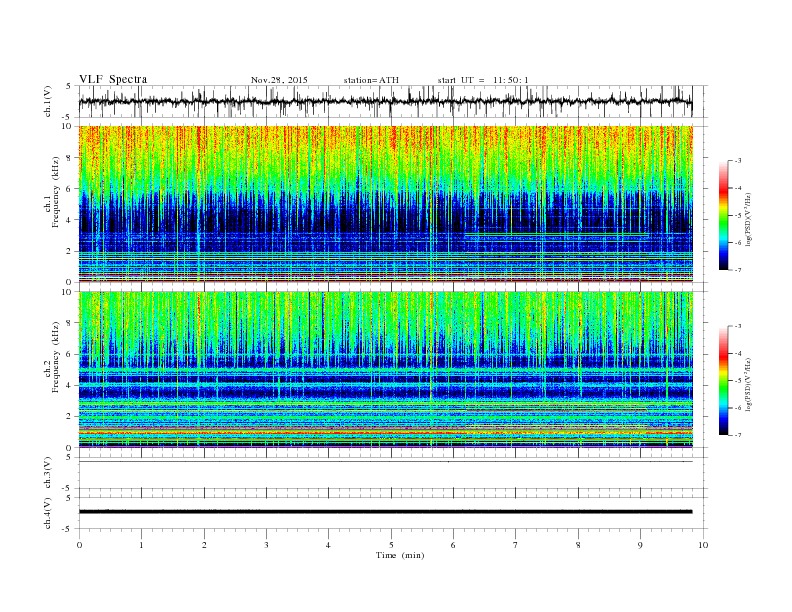Screen dimensions: 792x612
Task: Click the ch.1 voltage waveform trace
Action: point(385,101)
